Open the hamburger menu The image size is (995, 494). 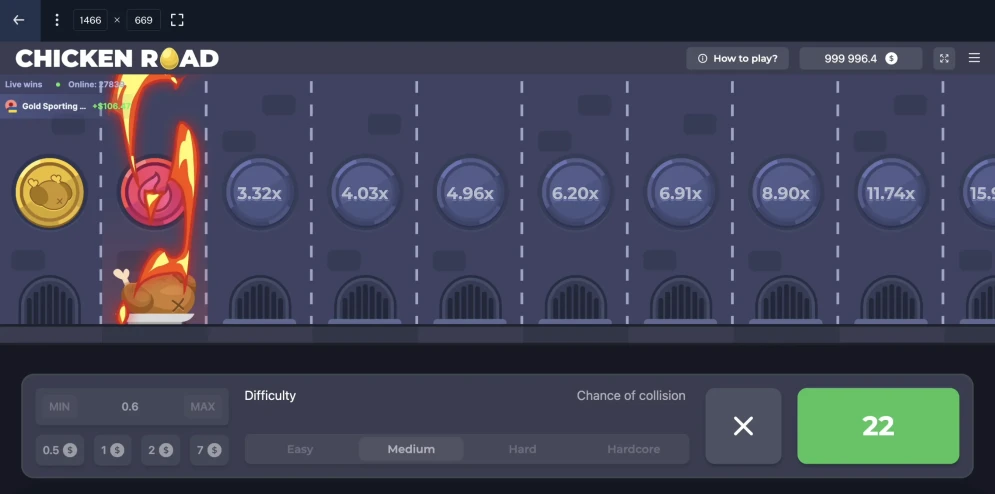click(975, 58)
